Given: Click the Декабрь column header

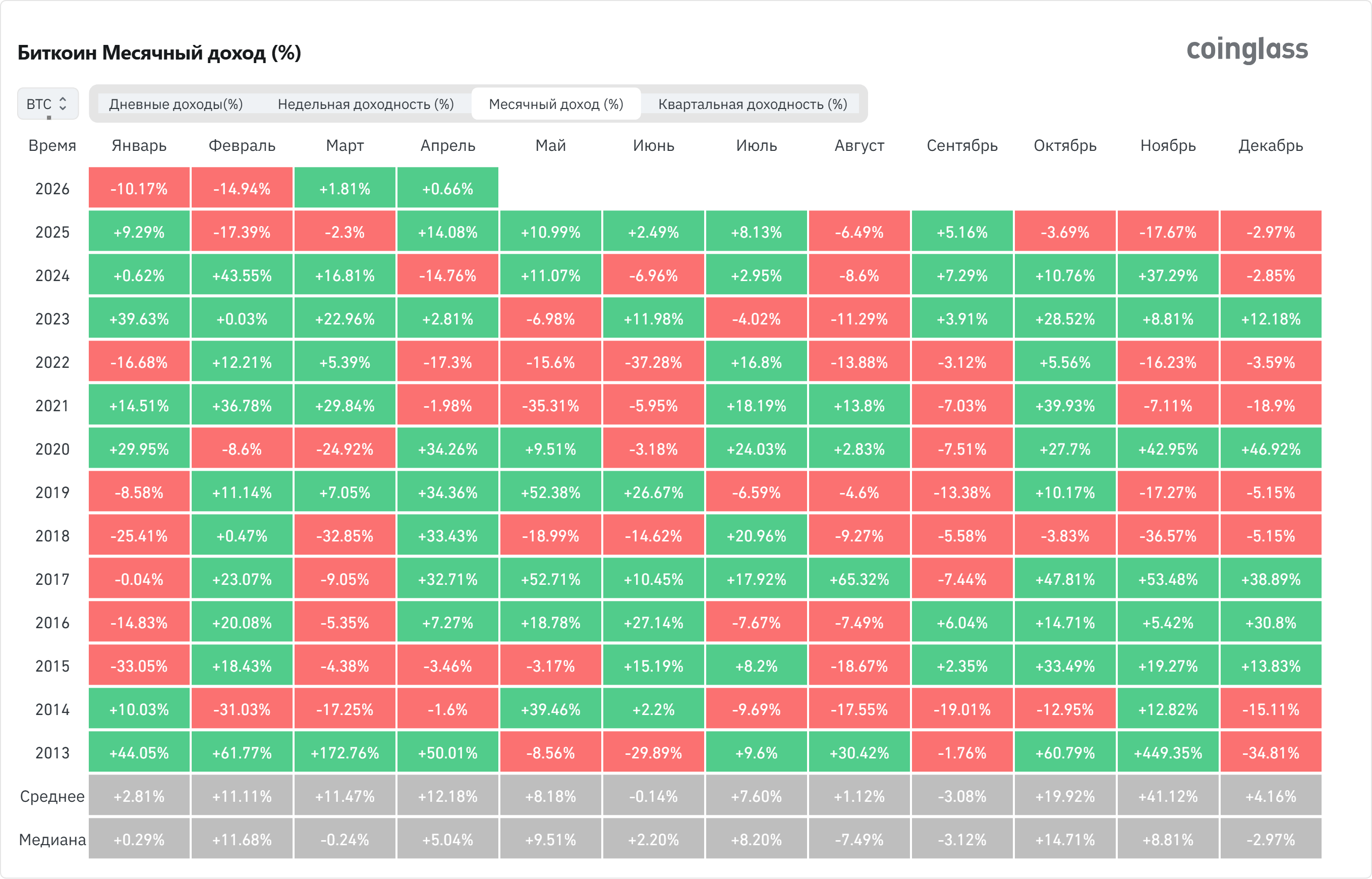Looking at the screenshot, I should tap(1271, 145).
